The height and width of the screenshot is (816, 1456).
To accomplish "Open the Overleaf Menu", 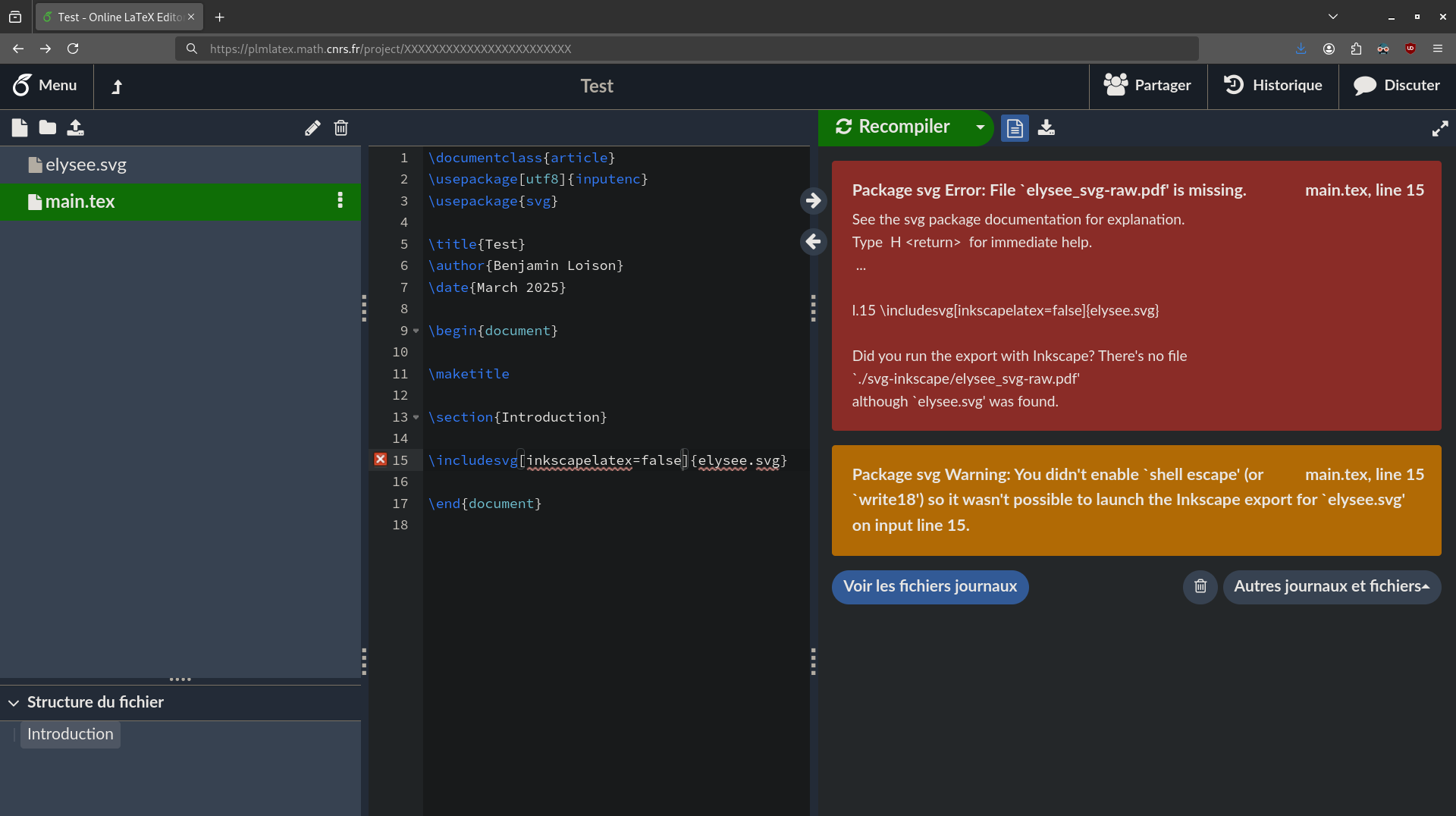I will tap(45, 86).
